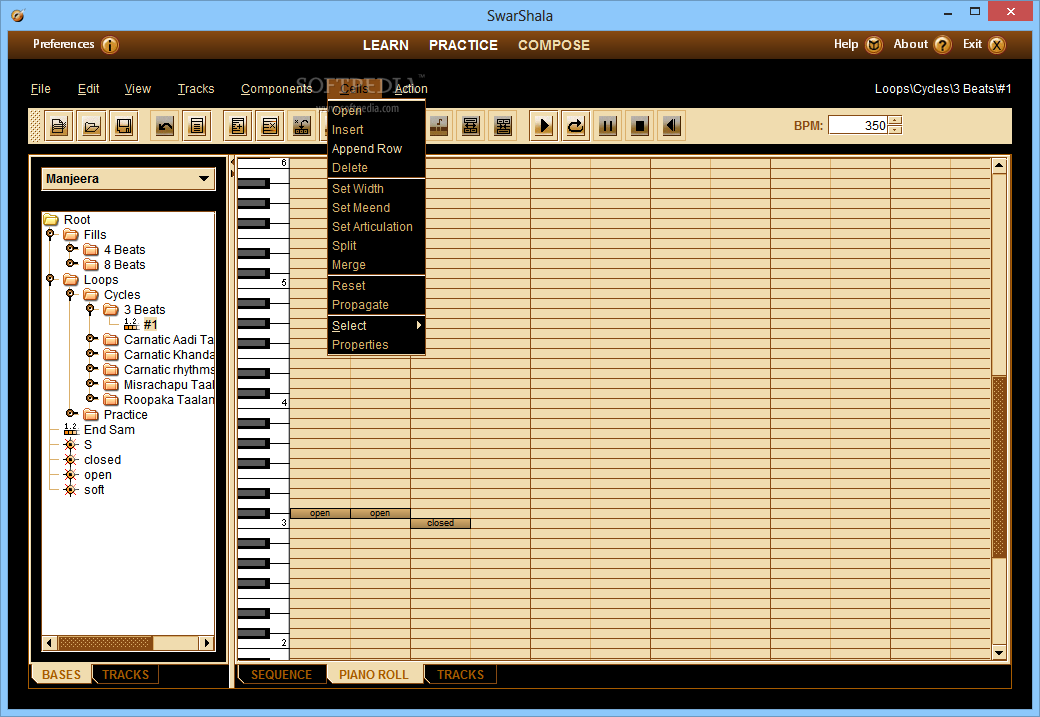Viewport: 1040px width, 717px height.
Task: Switch to TRACKS tab beside PIANO ROLL
Action: (460, 675)
